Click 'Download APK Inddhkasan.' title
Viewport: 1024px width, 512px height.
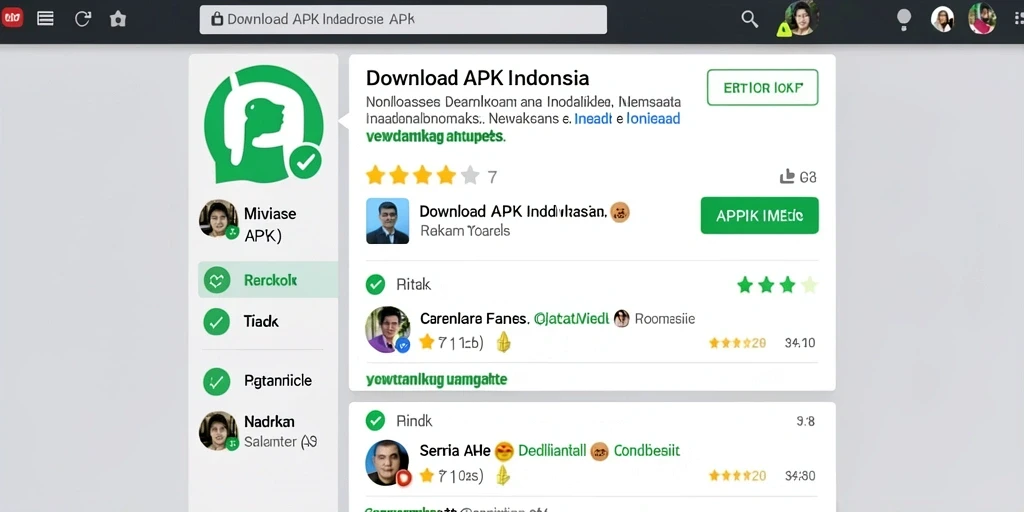click(513, 212)
